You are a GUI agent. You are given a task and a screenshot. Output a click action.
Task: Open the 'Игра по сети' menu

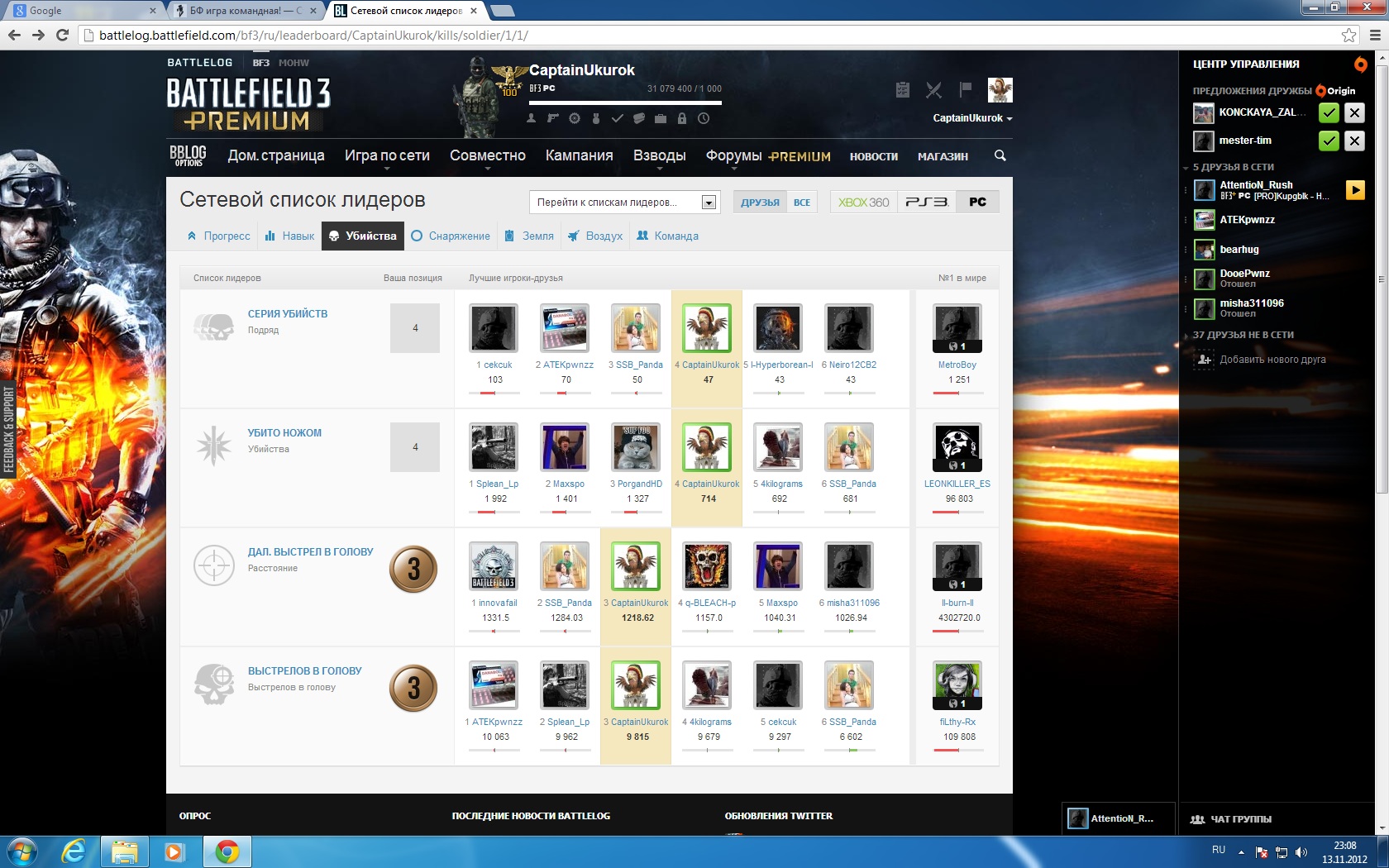[x=387, y=155]
